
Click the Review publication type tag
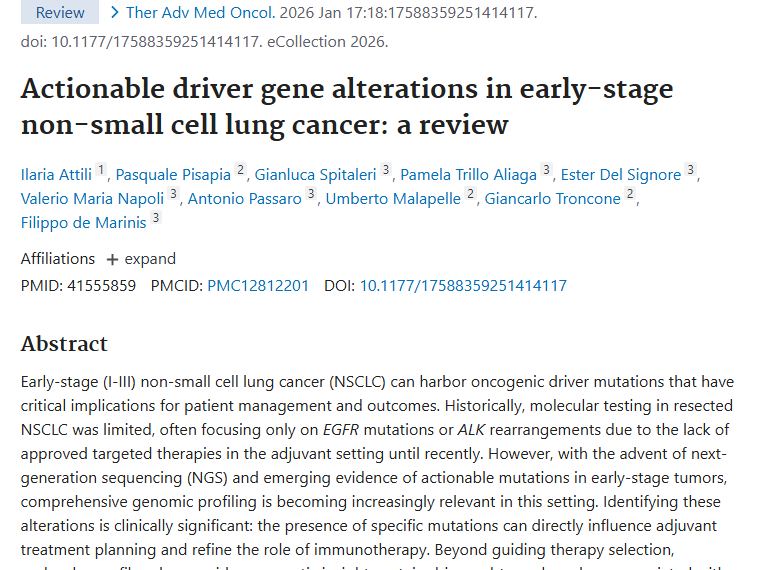[x=60, y=13]
